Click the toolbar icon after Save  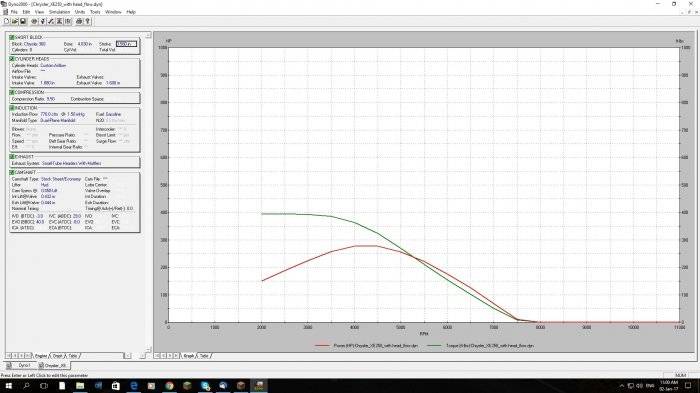(x=34, y=21)
